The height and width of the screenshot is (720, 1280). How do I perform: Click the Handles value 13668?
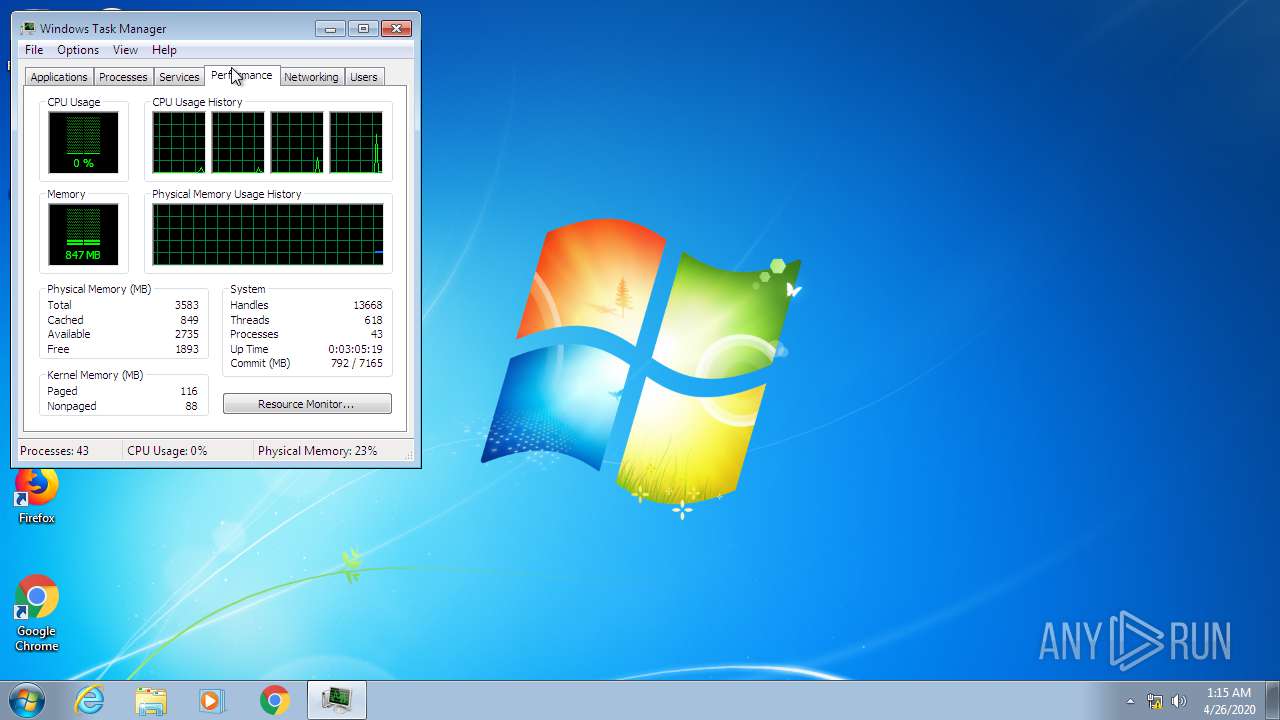[367, 305]
